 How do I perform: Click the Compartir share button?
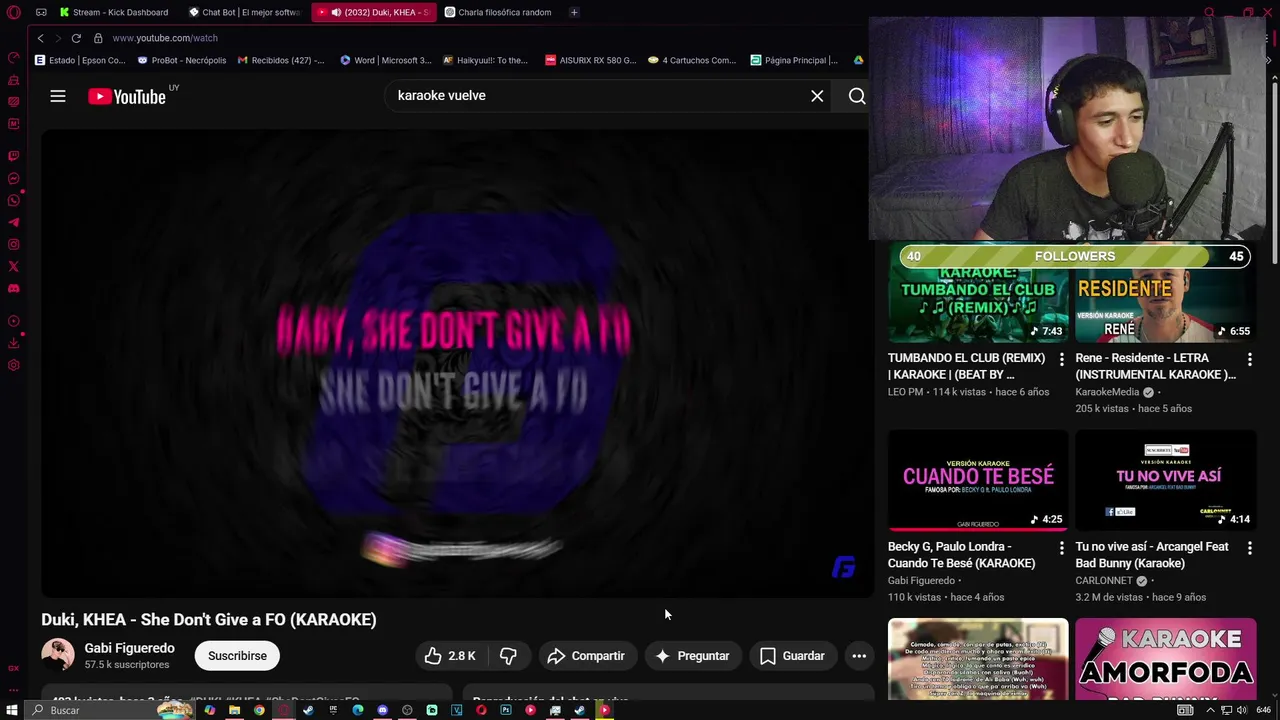click(587, 656)
